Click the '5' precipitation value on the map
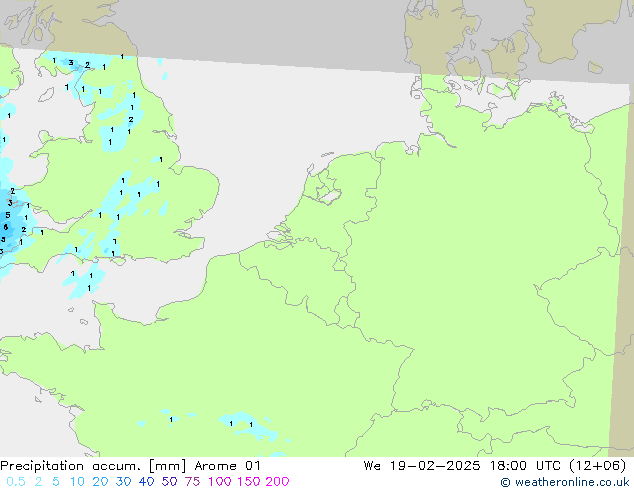Screen dimensions: 634x490 (x=8, y=215)
